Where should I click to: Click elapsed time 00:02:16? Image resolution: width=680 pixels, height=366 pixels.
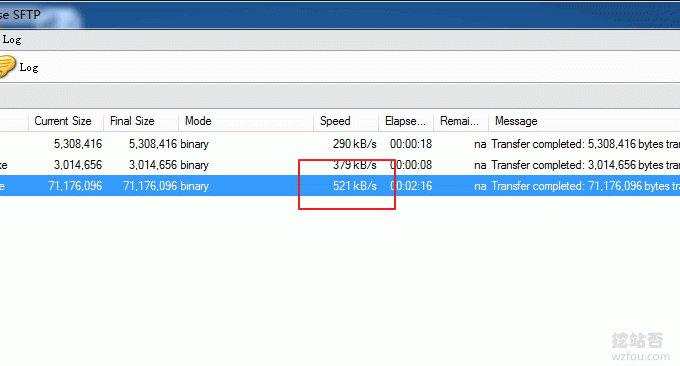pos(411,186)
